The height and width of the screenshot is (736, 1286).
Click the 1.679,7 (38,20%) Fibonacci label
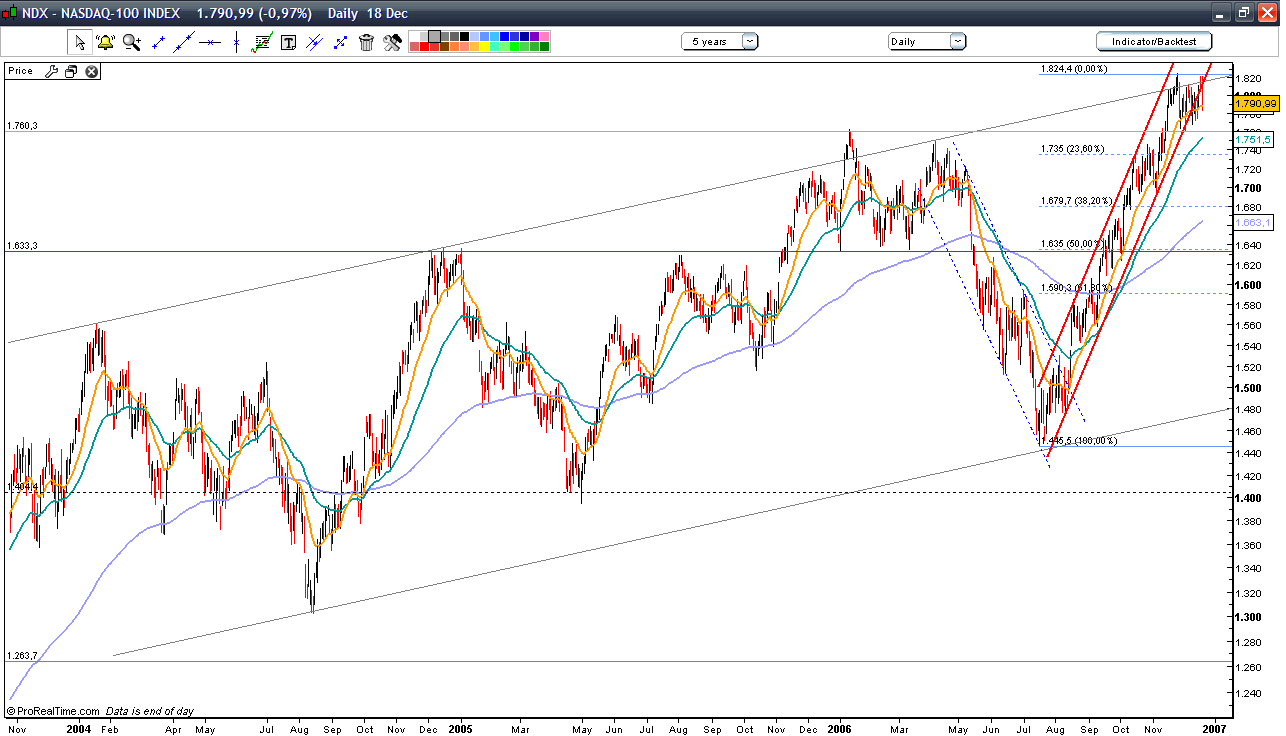coord(1075,200)
